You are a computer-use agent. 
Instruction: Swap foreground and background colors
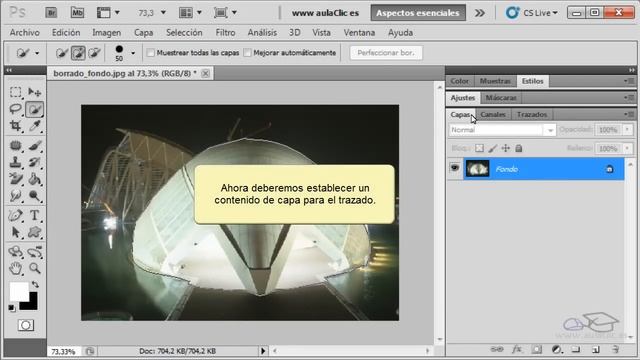[x=36, y=284]
